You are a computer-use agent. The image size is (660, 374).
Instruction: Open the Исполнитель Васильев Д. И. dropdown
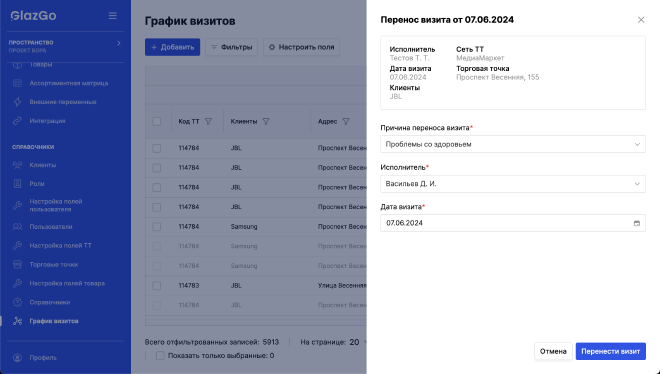click(513, 184)
